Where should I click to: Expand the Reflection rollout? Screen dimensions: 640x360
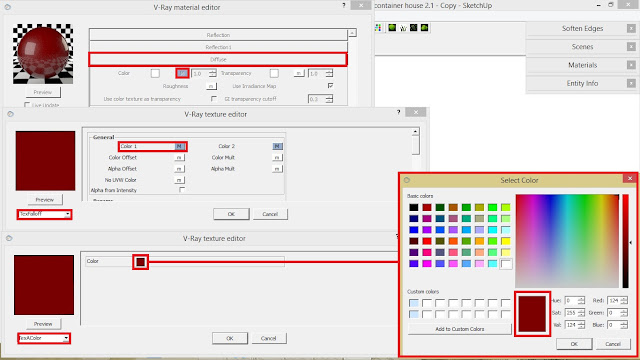pos(218,35)
